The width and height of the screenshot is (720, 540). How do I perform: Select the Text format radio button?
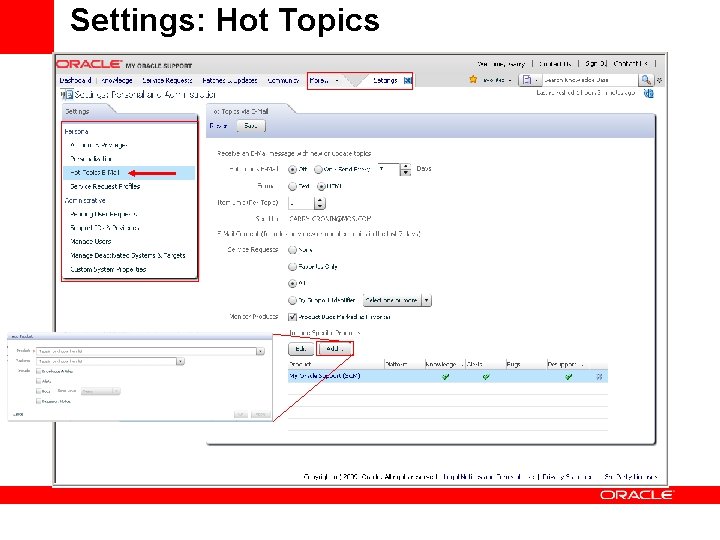292,186
